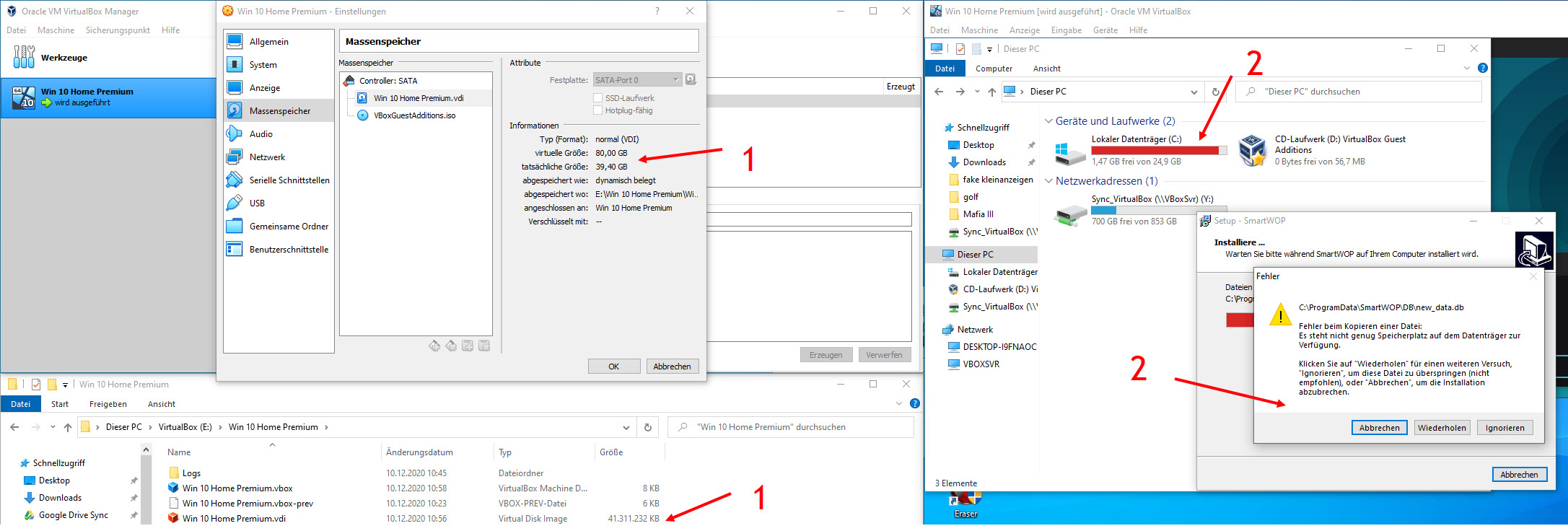Open Audio settings category
Screen dimensions: 1568x531
pos(279,134)
